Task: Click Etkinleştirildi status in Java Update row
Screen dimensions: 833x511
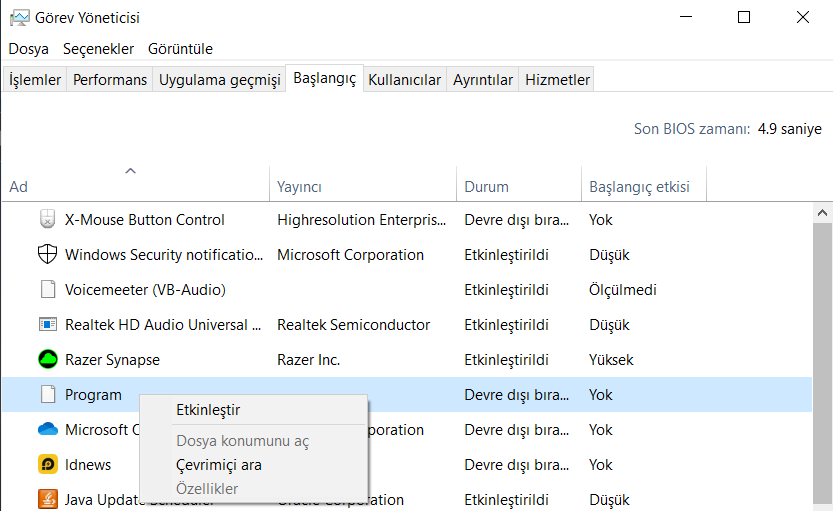Action: click(506, 500)
